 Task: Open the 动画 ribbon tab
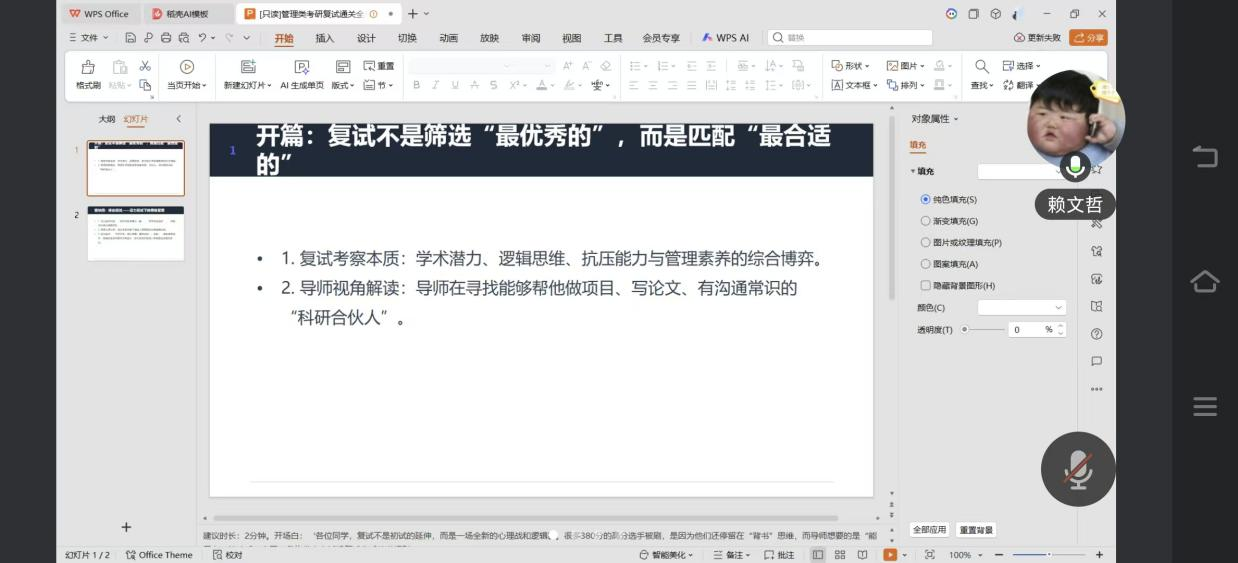tap(448, 38)
